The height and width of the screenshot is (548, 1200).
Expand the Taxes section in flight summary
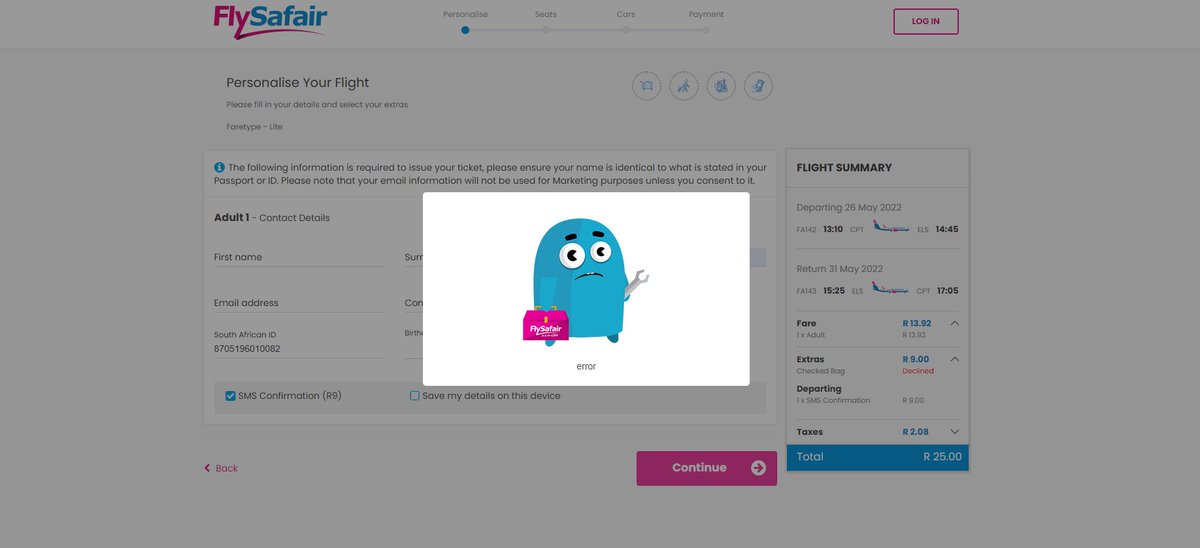pos(954,432)
